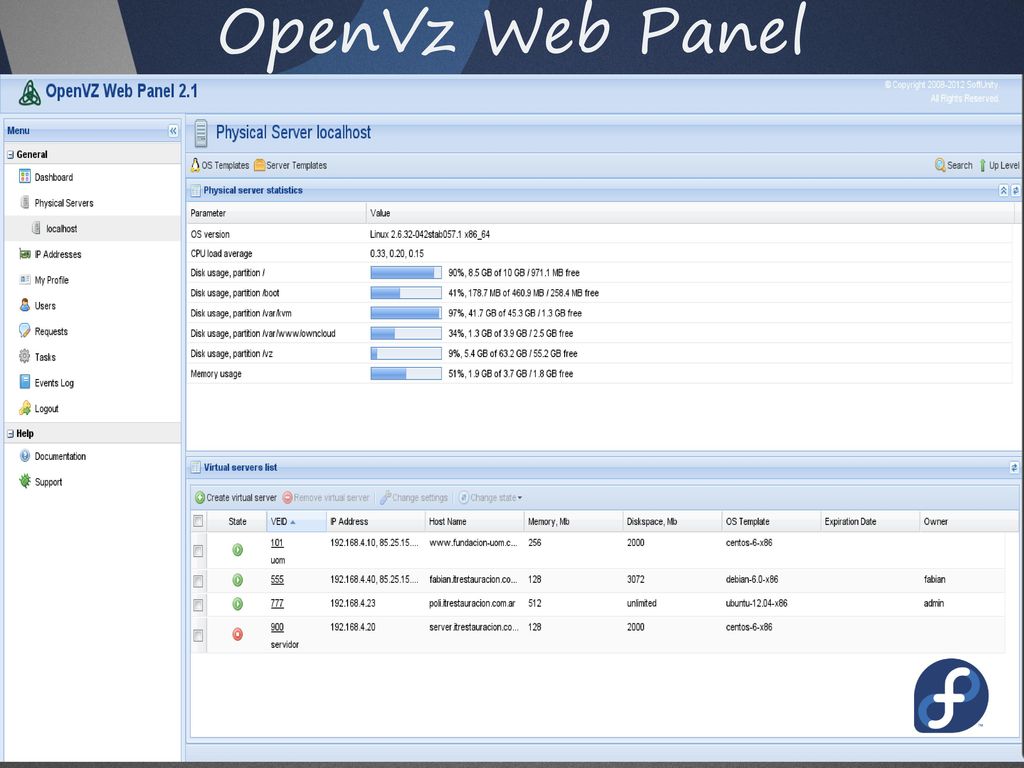The image size is (1024, 768).
Task: Open Documentation via its help icon
Action: (25, 456)
